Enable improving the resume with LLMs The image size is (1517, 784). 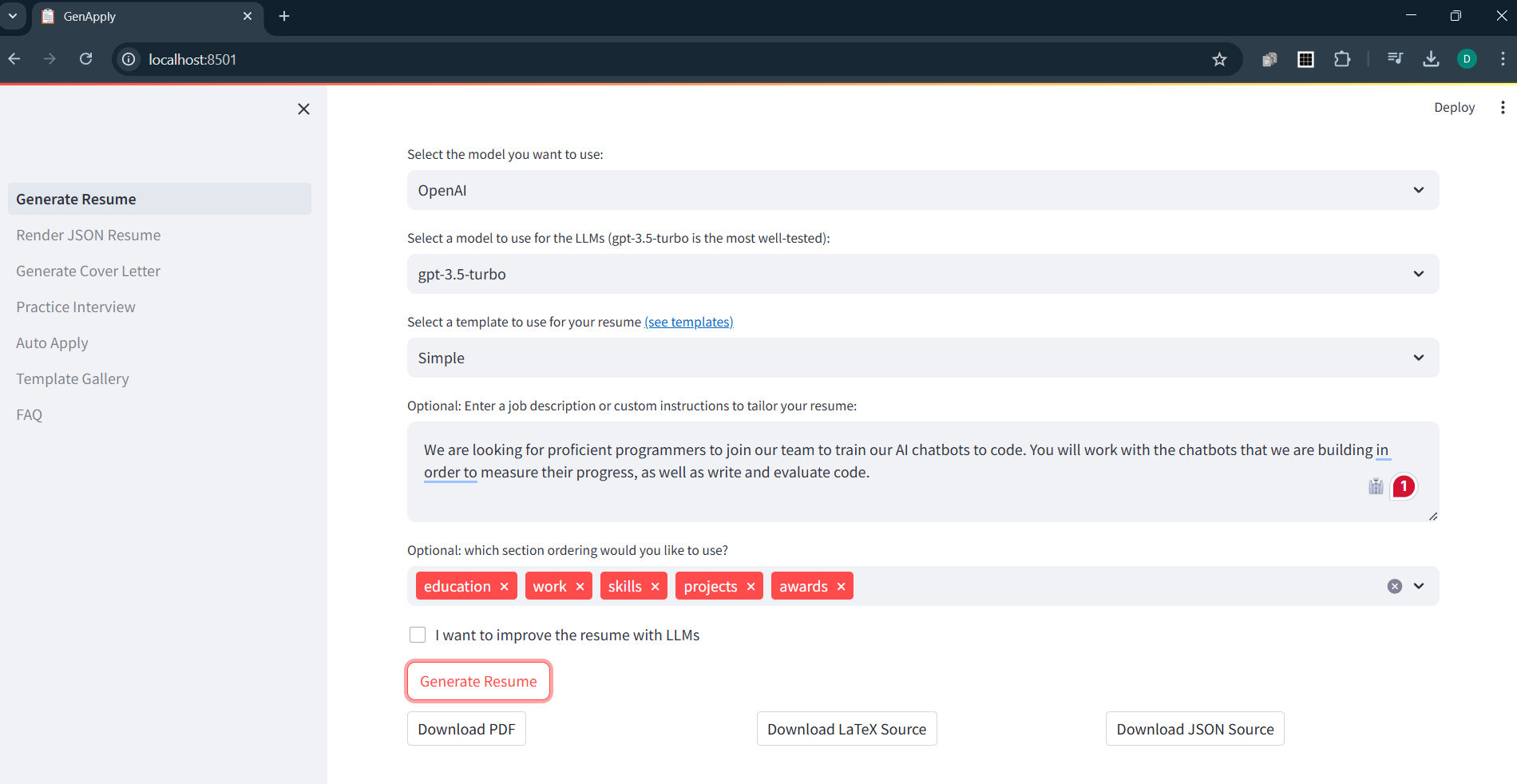(x=418, y=635)
